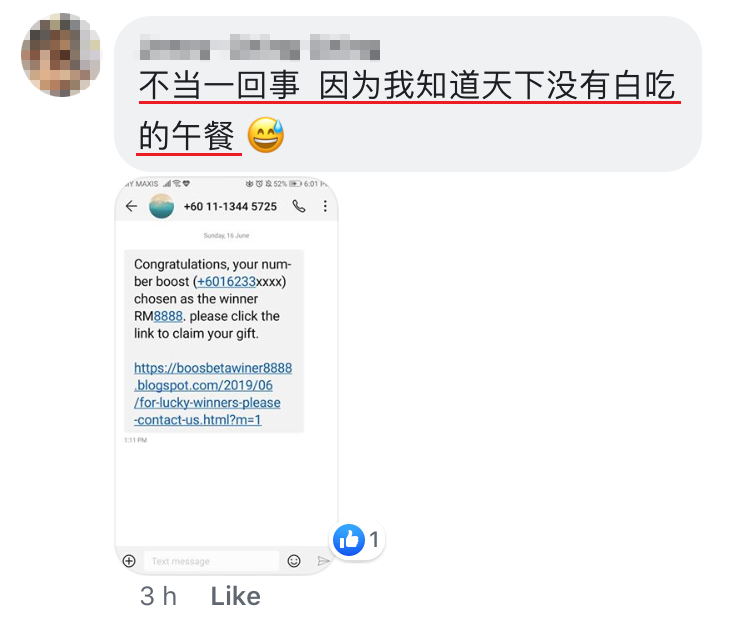Tap the plus attachment icon
Image resolution: width=748 pixels, height=621 pixels.
coord(129,561)
